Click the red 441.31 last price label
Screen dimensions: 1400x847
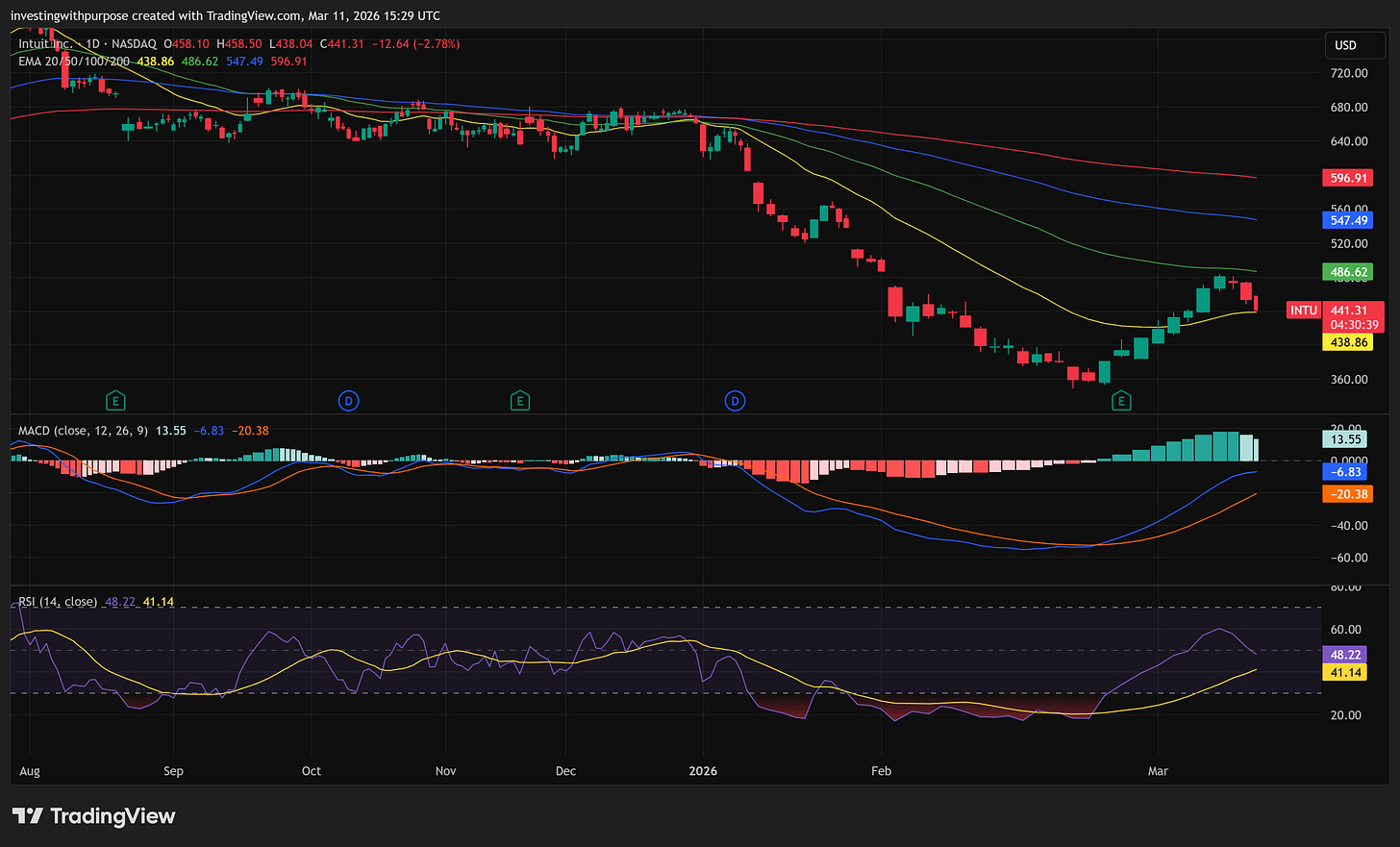point(1349,311)
